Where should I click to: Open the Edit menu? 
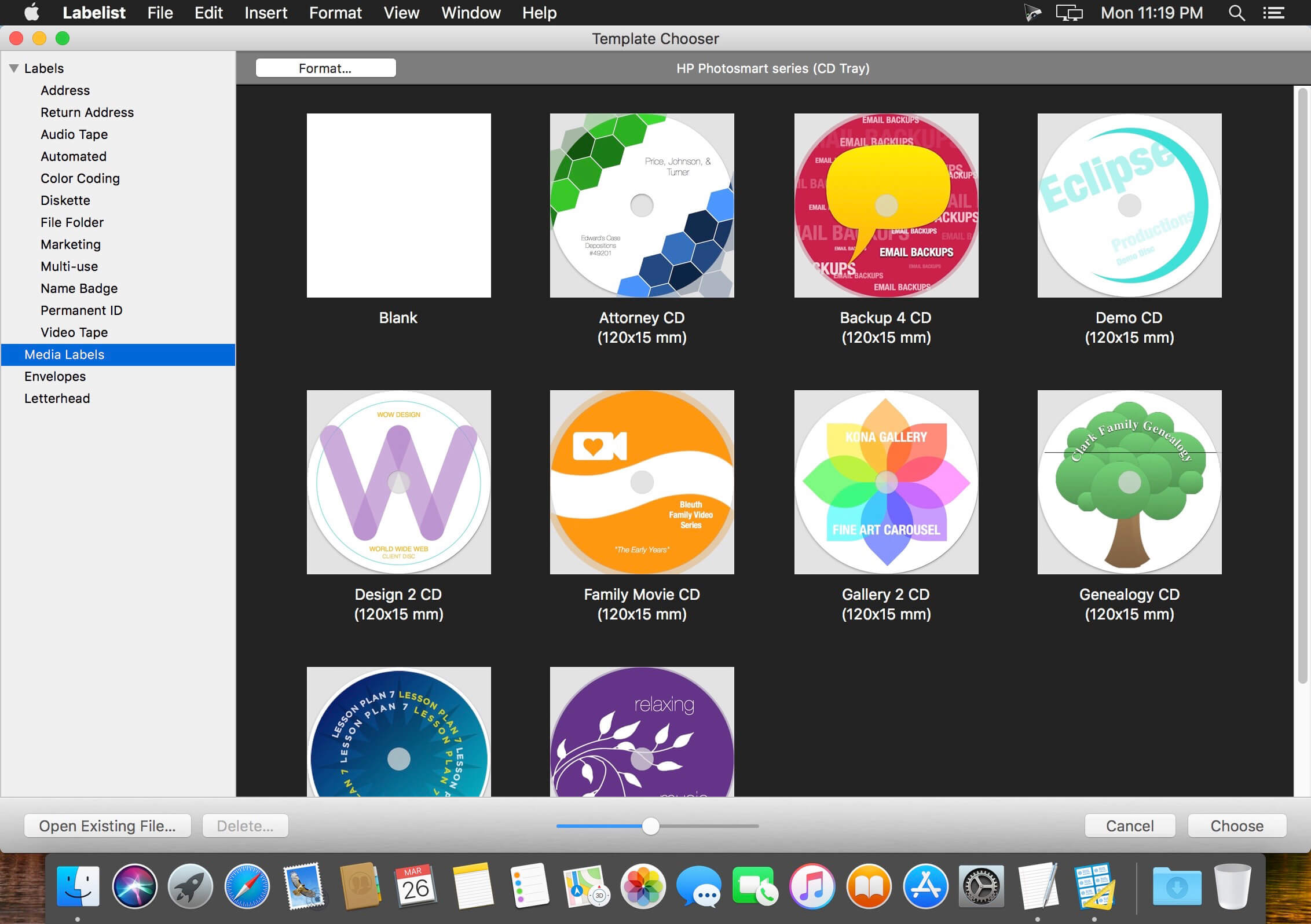[208, 13]
